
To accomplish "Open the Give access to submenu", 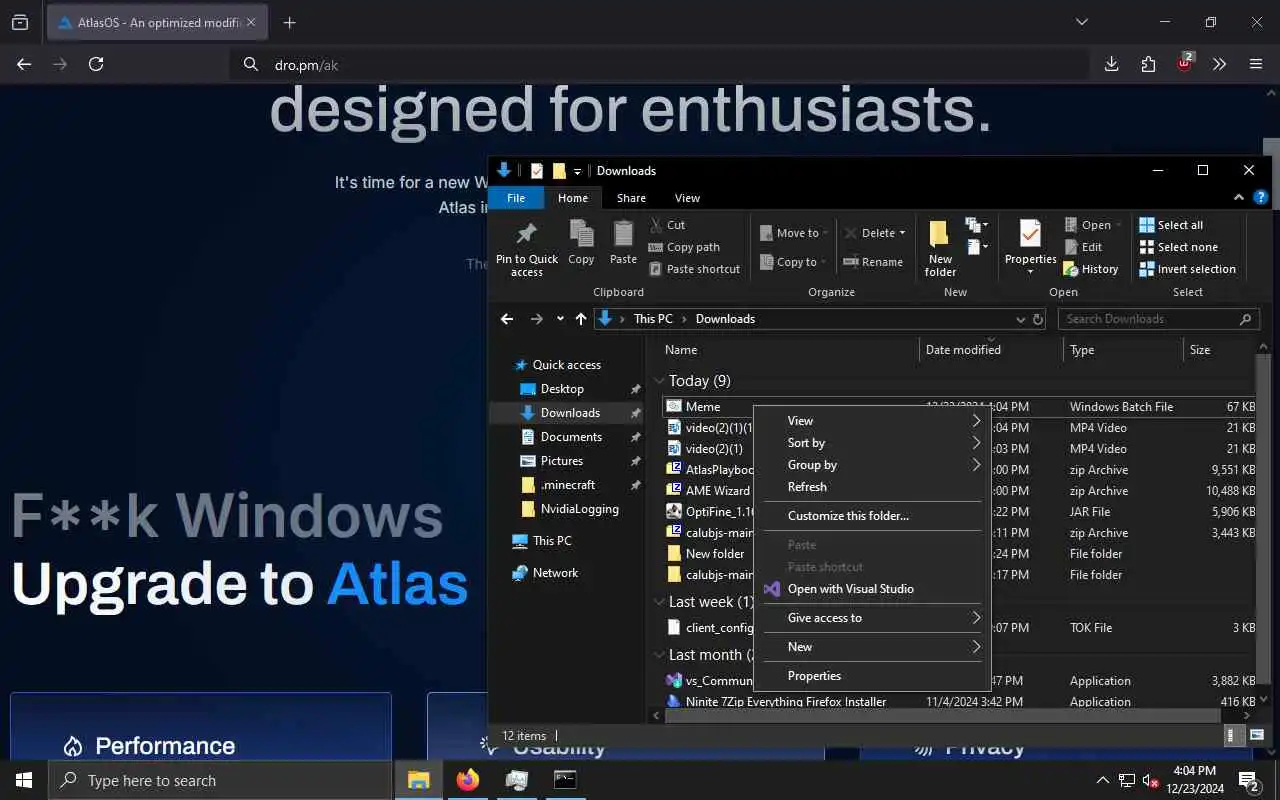I will click(x=871, y=618).
